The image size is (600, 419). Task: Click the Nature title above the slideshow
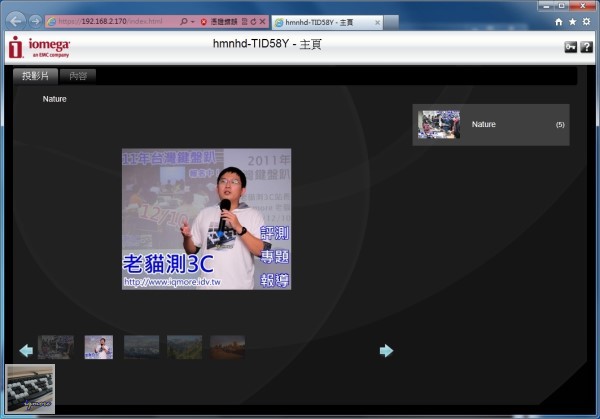point(54,99)
